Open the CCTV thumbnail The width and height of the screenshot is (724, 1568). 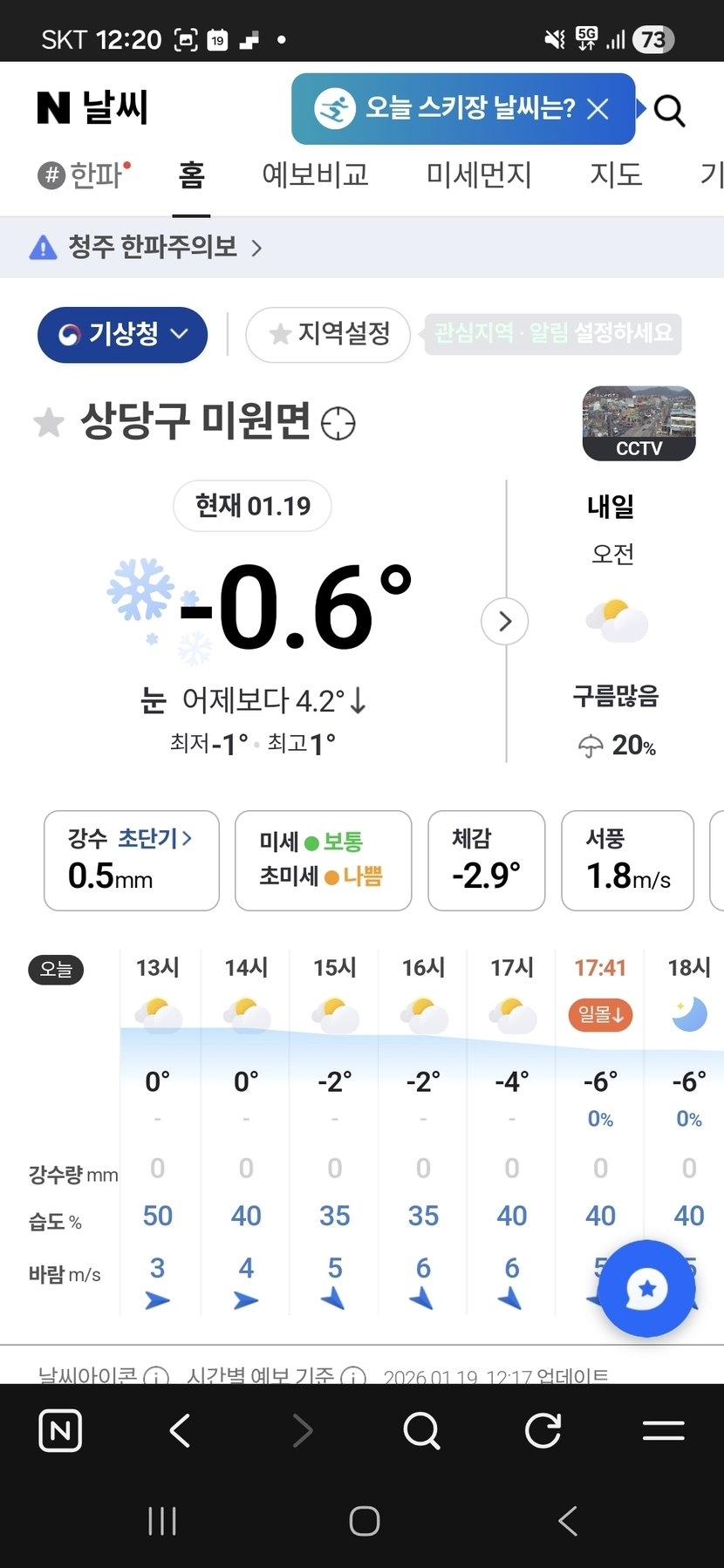[639, 423]
